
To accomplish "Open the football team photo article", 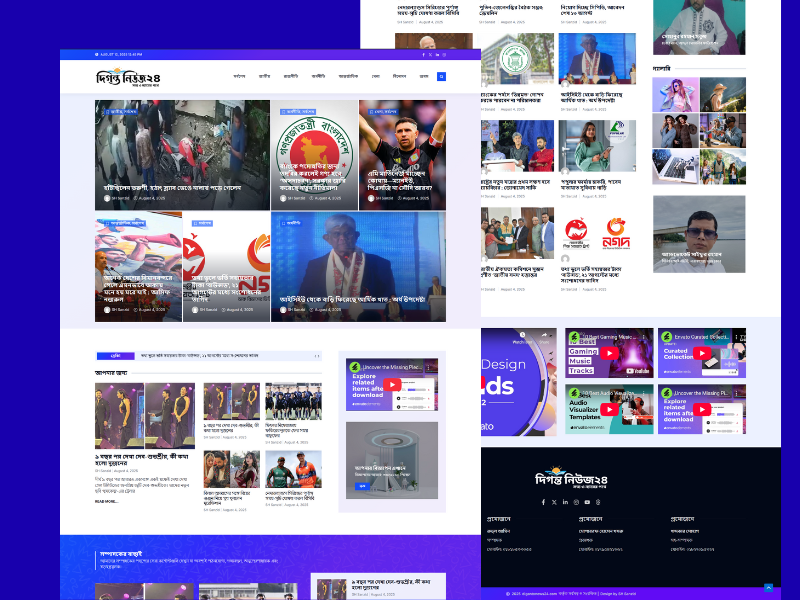I will (293, 401).
